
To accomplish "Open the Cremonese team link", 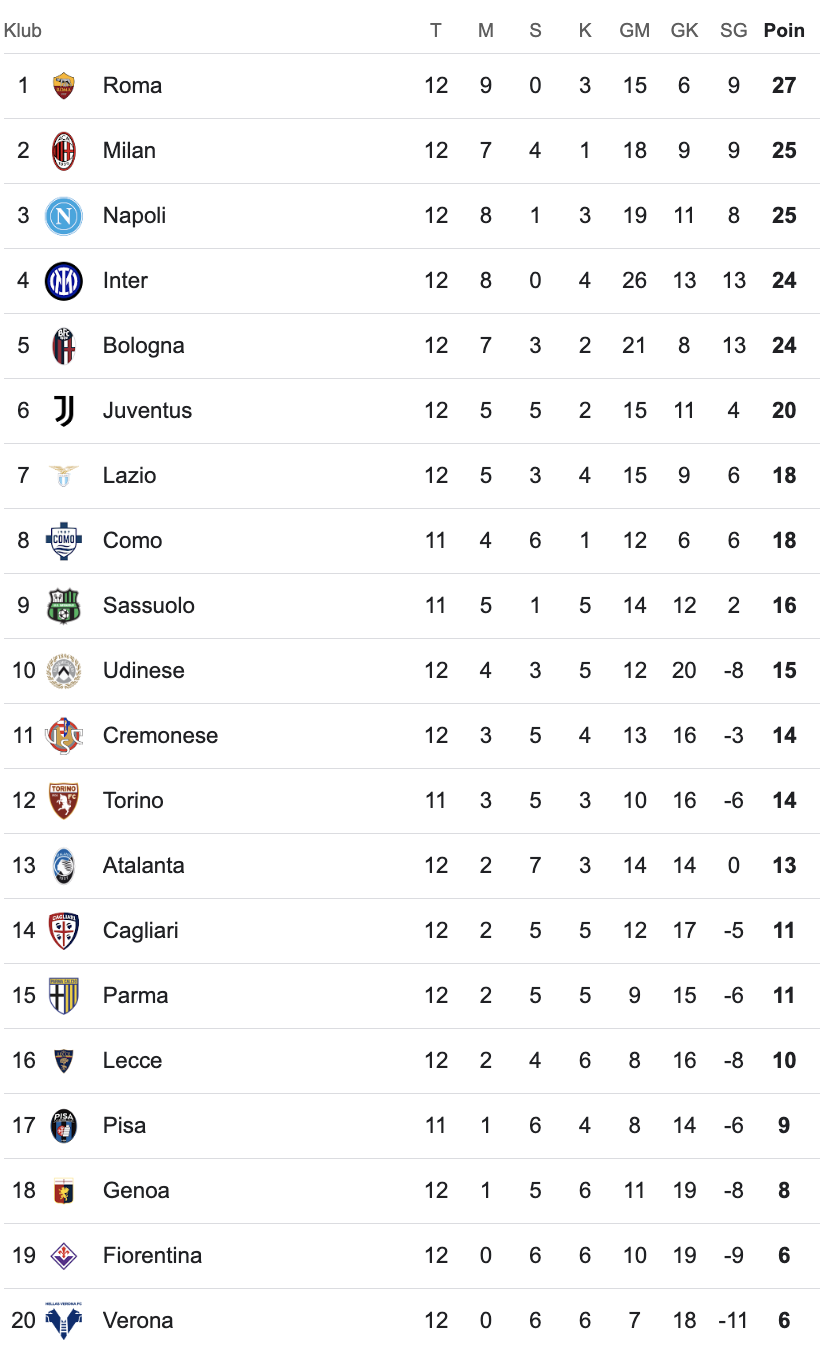I will (160, 736).
